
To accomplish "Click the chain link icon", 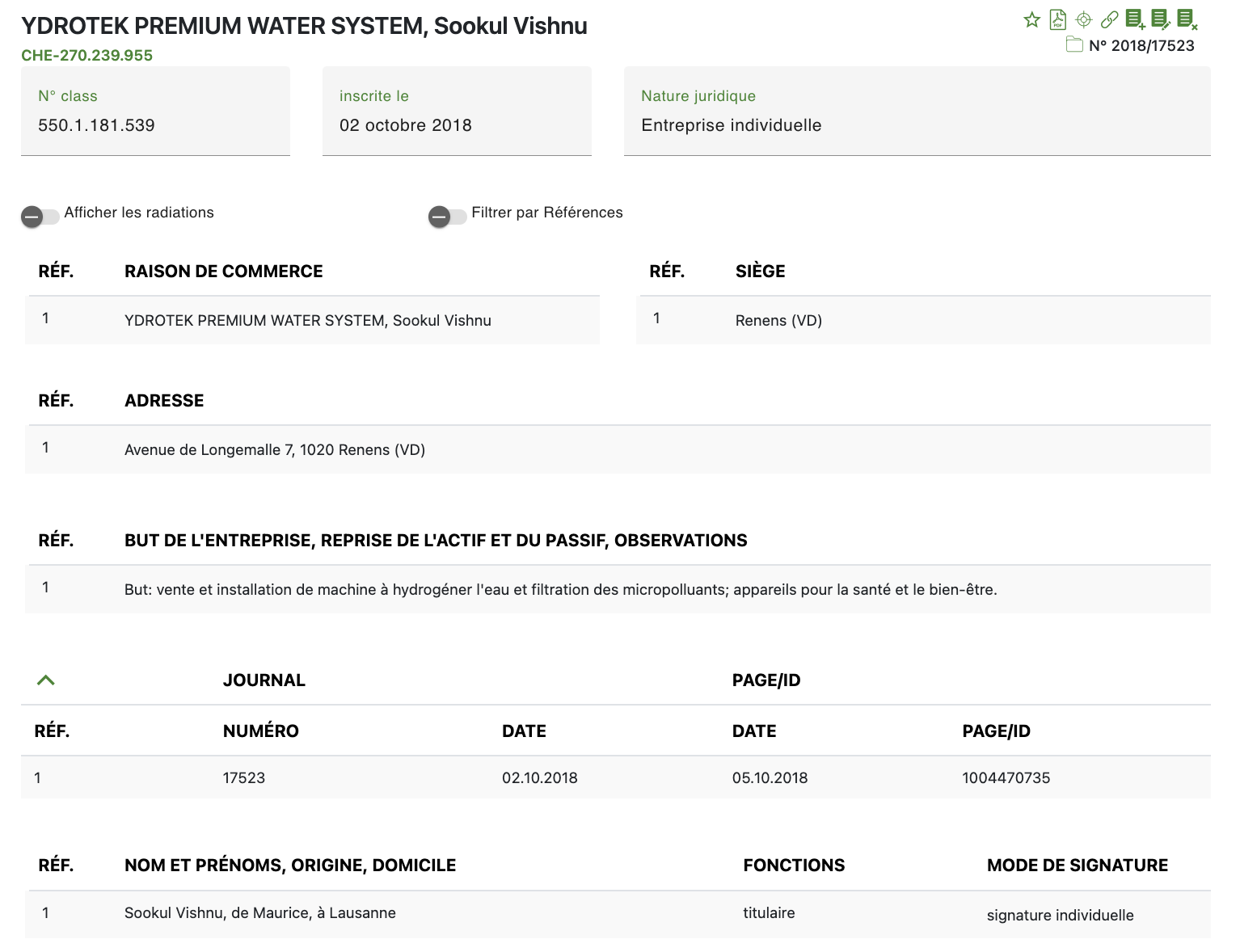I will 1110,19.
